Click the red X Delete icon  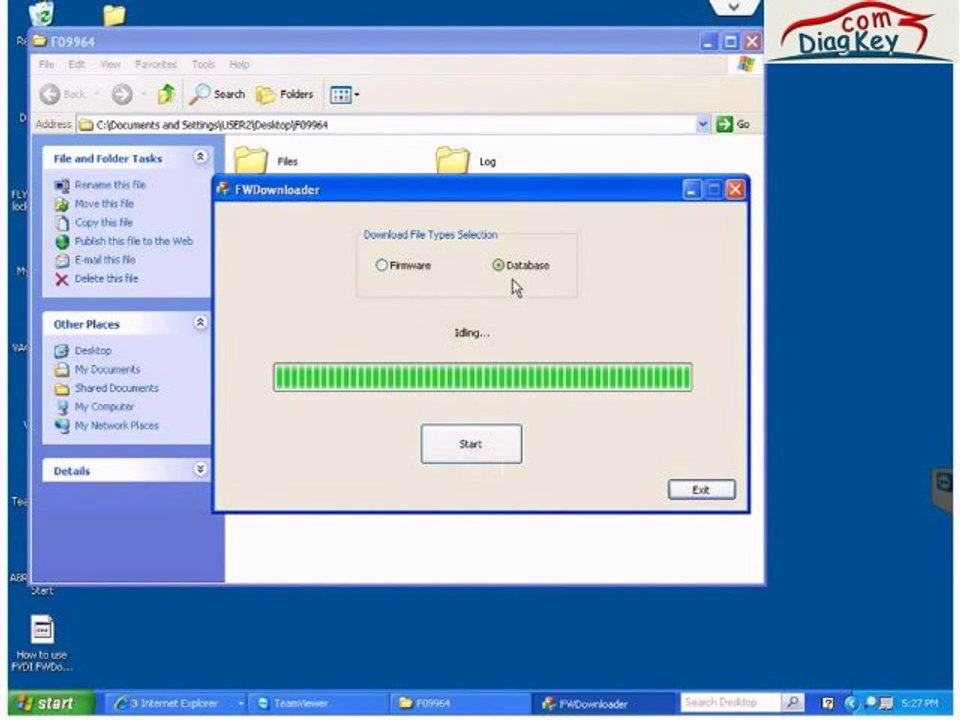62,279
